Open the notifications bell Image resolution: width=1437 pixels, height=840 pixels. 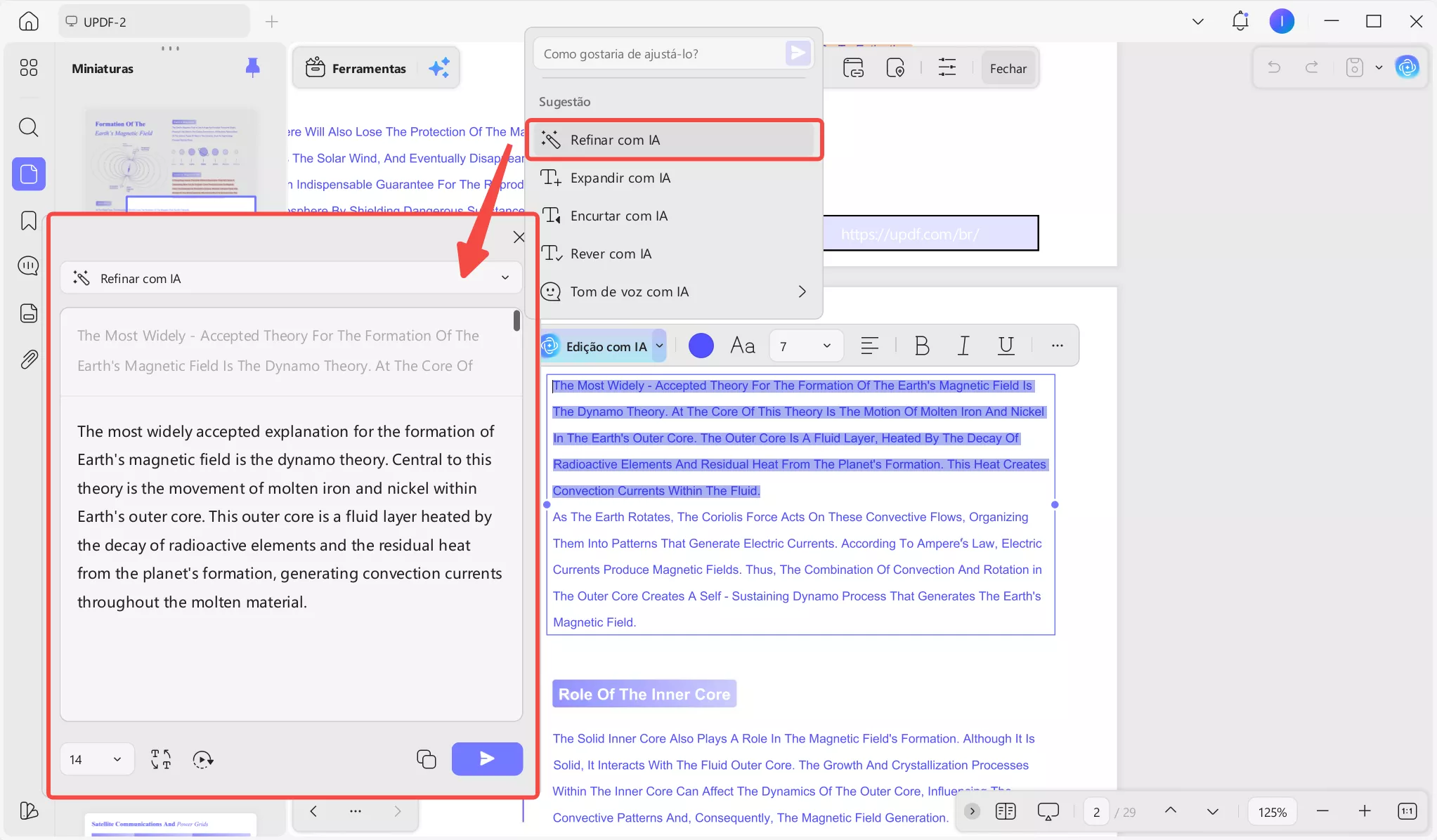(x=1240, y=21)
